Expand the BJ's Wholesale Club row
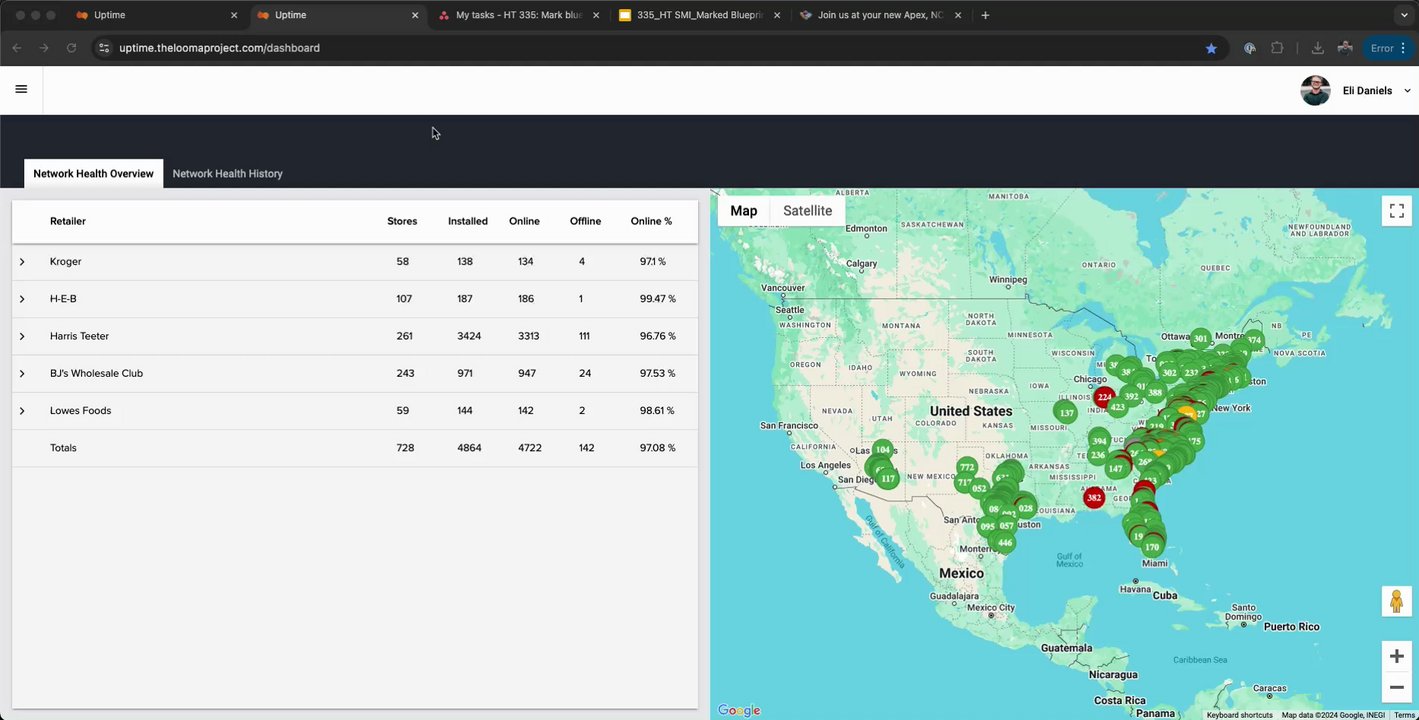The height and width of the screenshot is (720, 1419). point(22,374)
